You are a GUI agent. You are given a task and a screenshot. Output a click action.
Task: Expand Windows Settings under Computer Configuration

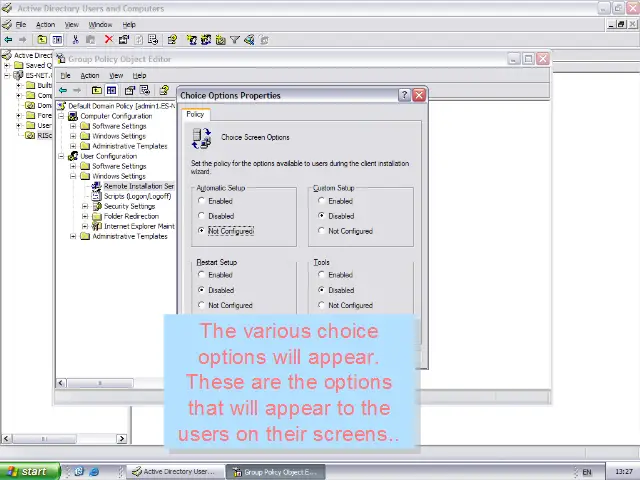(73, 136)
